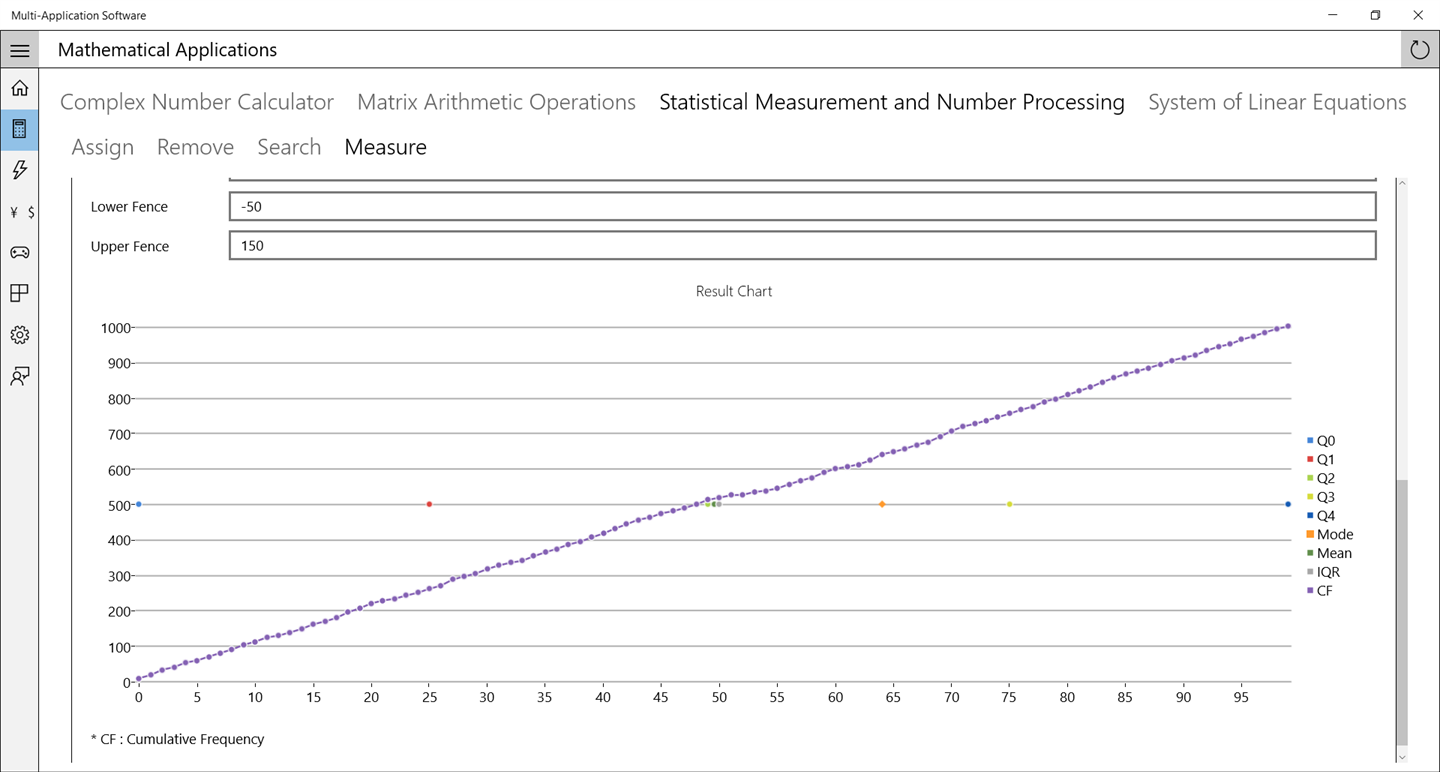1440x772 pixels.
Task: Click the Q2 legend entry
Action: click(1321, 479)
